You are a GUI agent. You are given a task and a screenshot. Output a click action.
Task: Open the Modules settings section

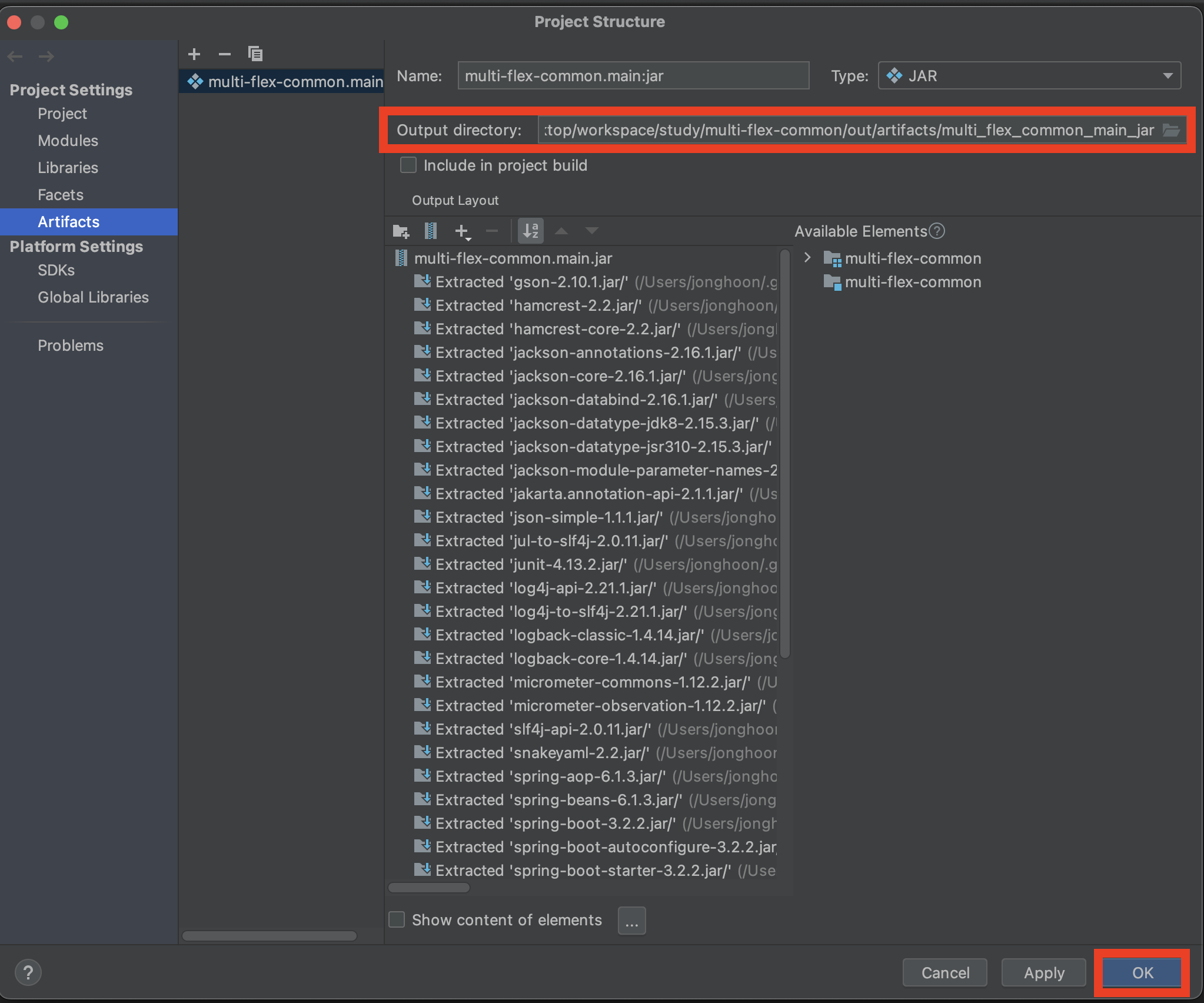68,141
